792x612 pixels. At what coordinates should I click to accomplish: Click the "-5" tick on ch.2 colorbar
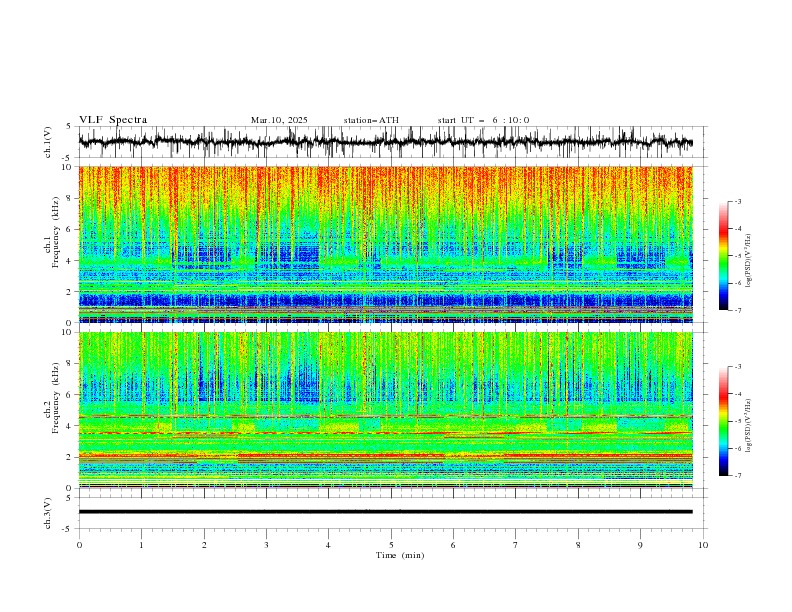pyautogui.click(x=738, y=421)
